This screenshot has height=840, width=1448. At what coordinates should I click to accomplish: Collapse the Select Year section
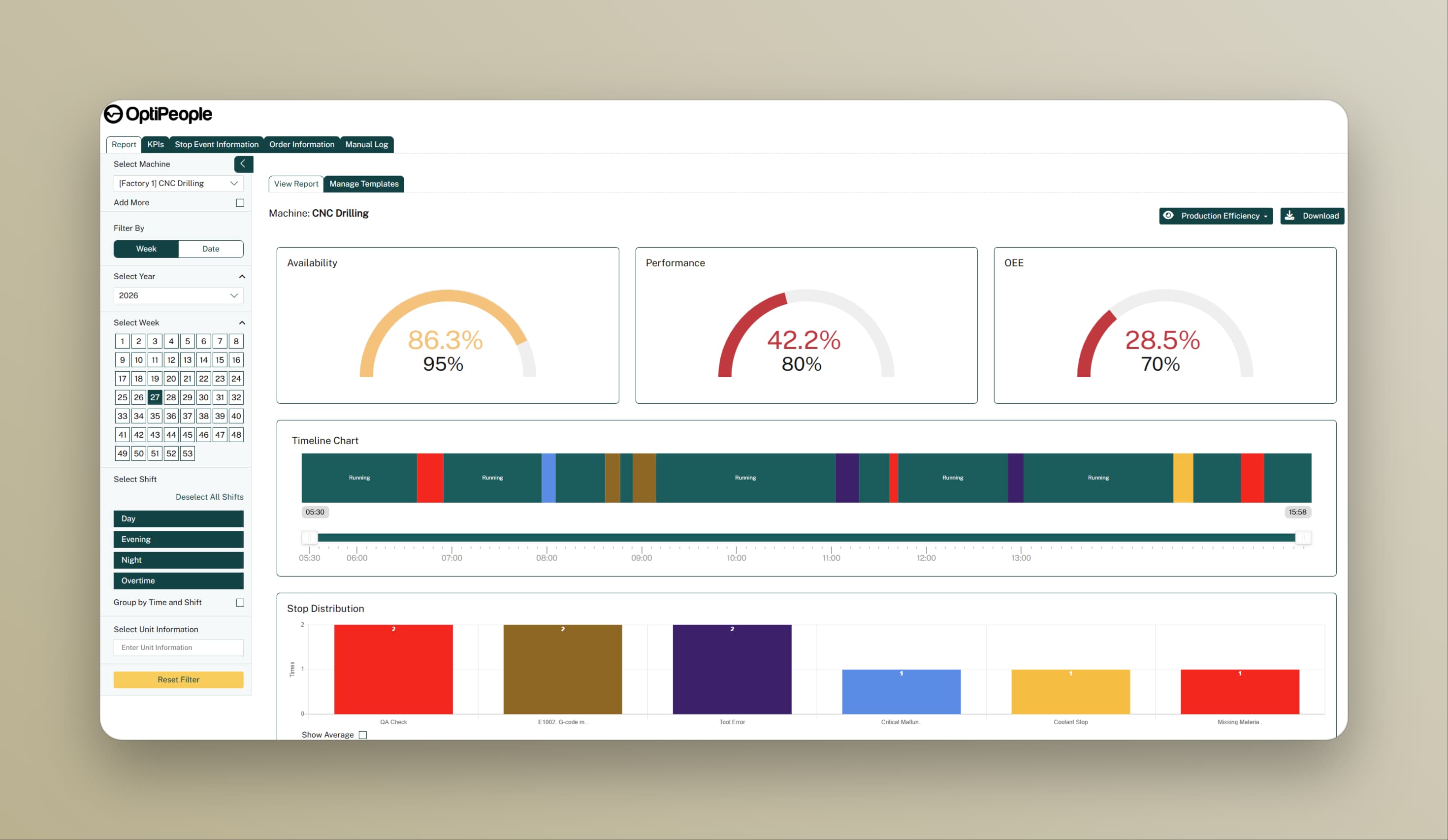242,276
